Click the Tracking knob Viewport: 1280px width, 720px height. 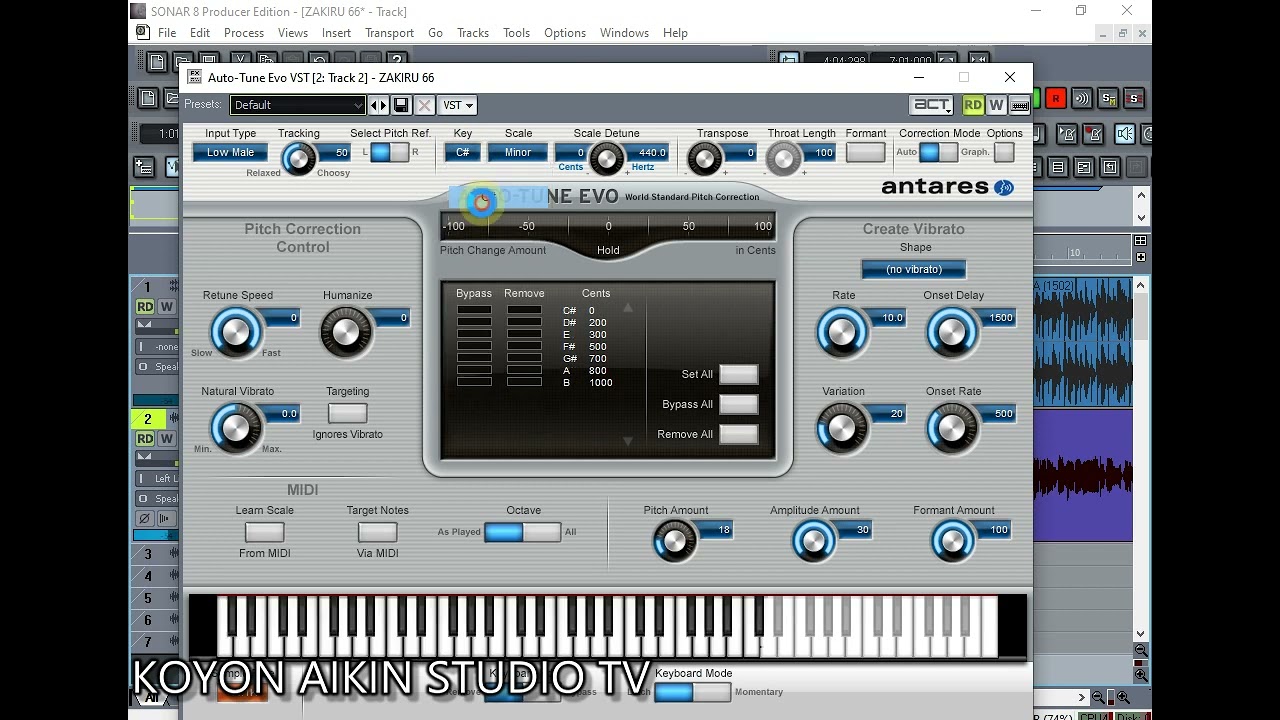point(298,158)
